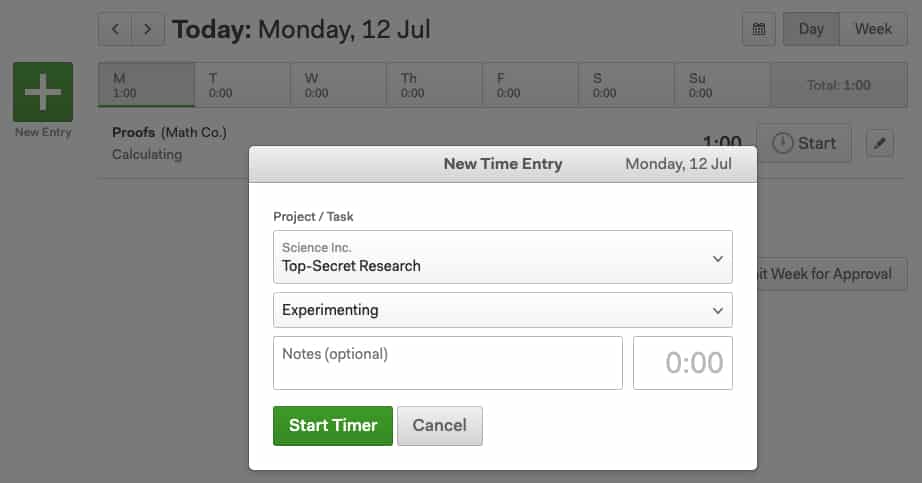
Task: Click the Start Timer button
Action: tap(333, 425)
